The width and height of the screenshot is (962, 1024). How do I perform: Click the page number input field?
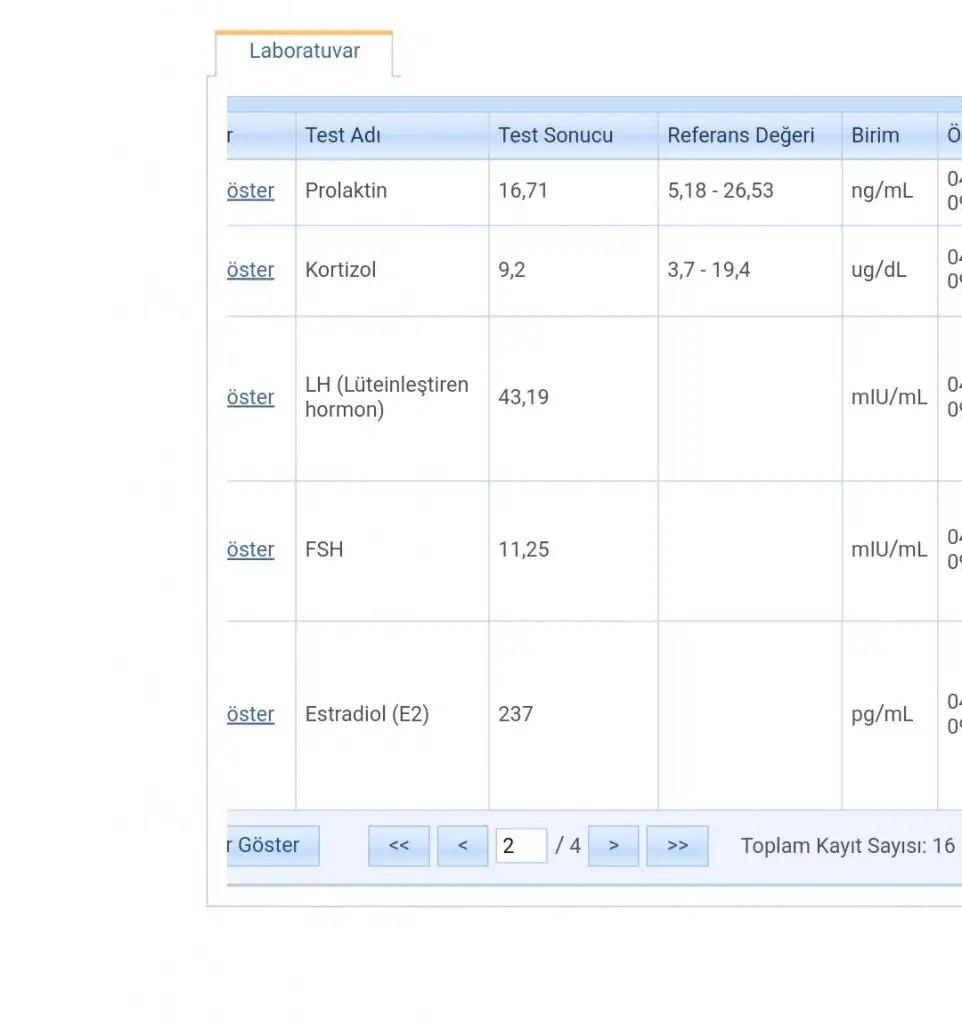tap(520, 846)
